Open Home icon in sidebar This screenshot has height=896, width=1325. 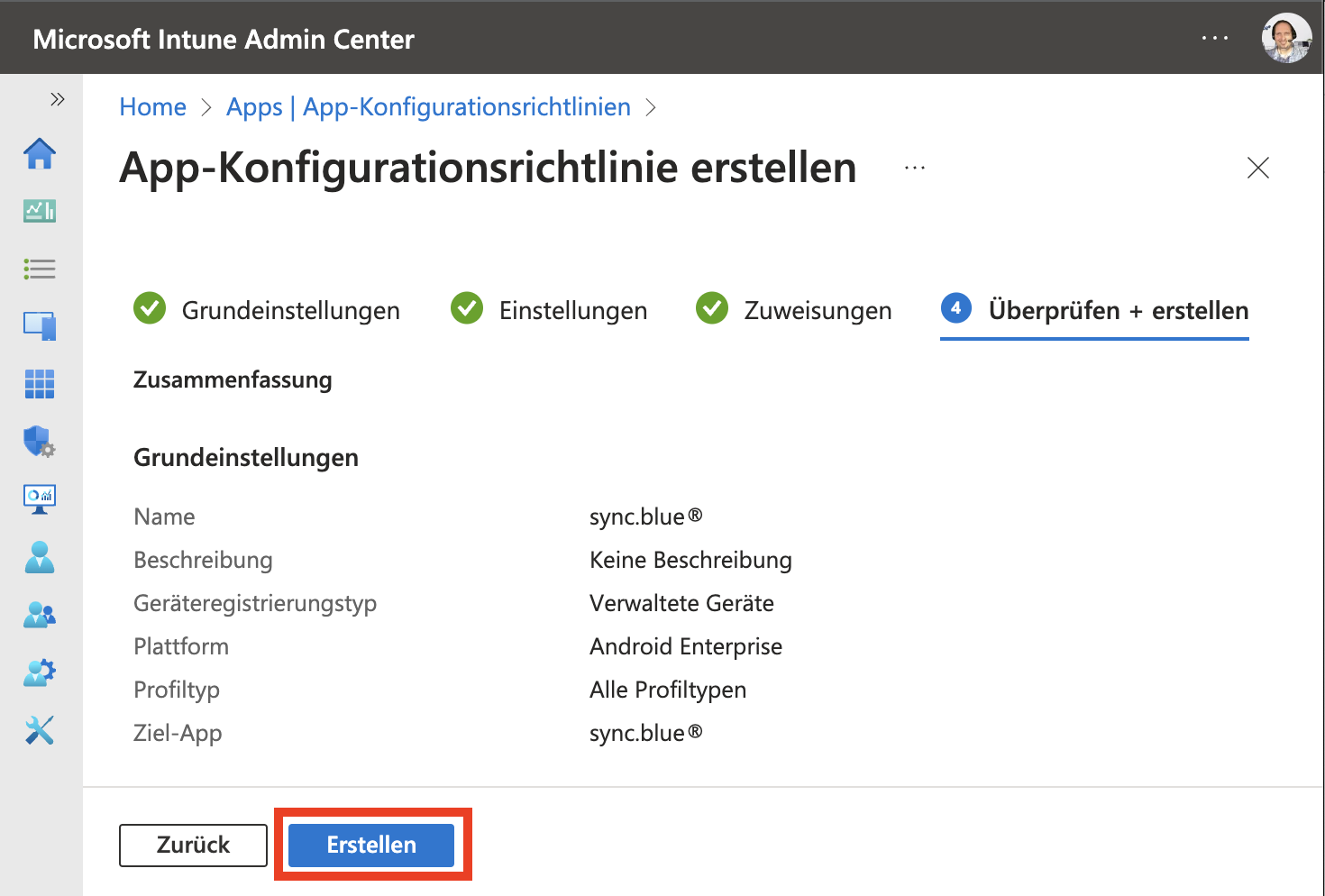[x=40, y=154]
